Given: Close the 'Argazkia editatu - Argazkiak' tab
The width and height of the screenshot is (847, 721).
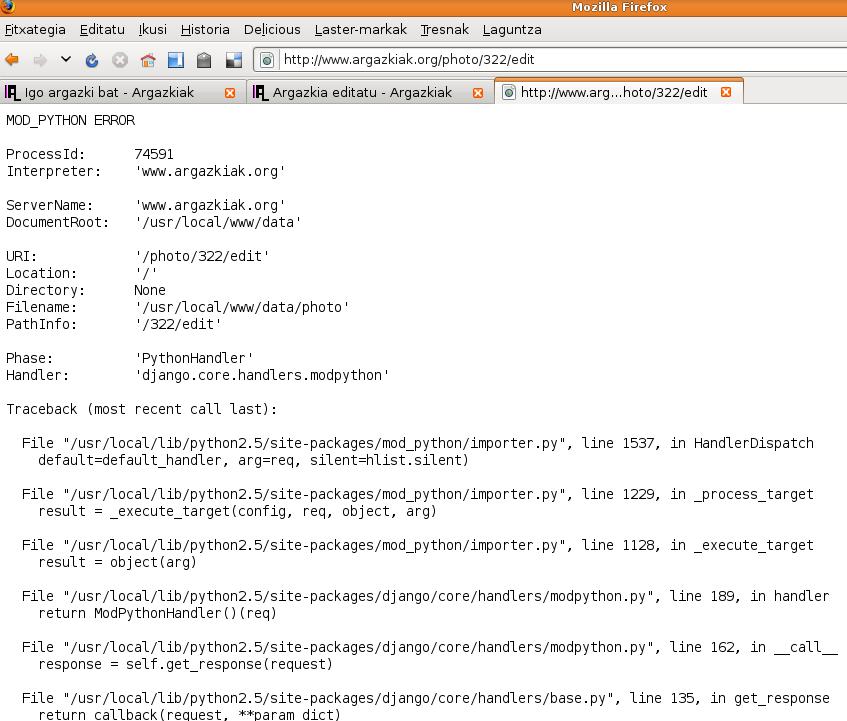Looking at the screenshot, I should 478,93.
